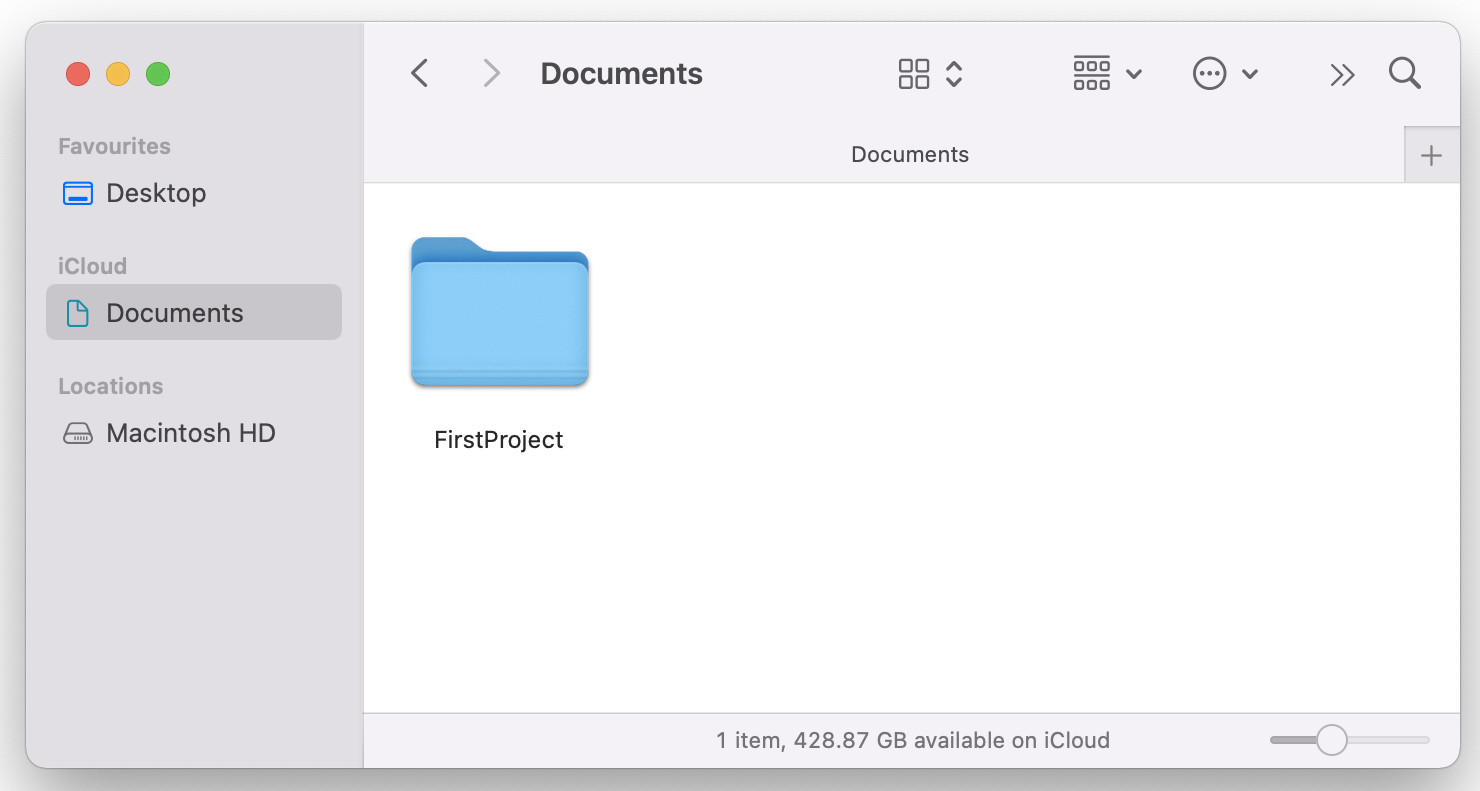Click the yellow minimize window button
This screenshot has height=791, width=1480.
pyautogui.click(x=117, y=74)
